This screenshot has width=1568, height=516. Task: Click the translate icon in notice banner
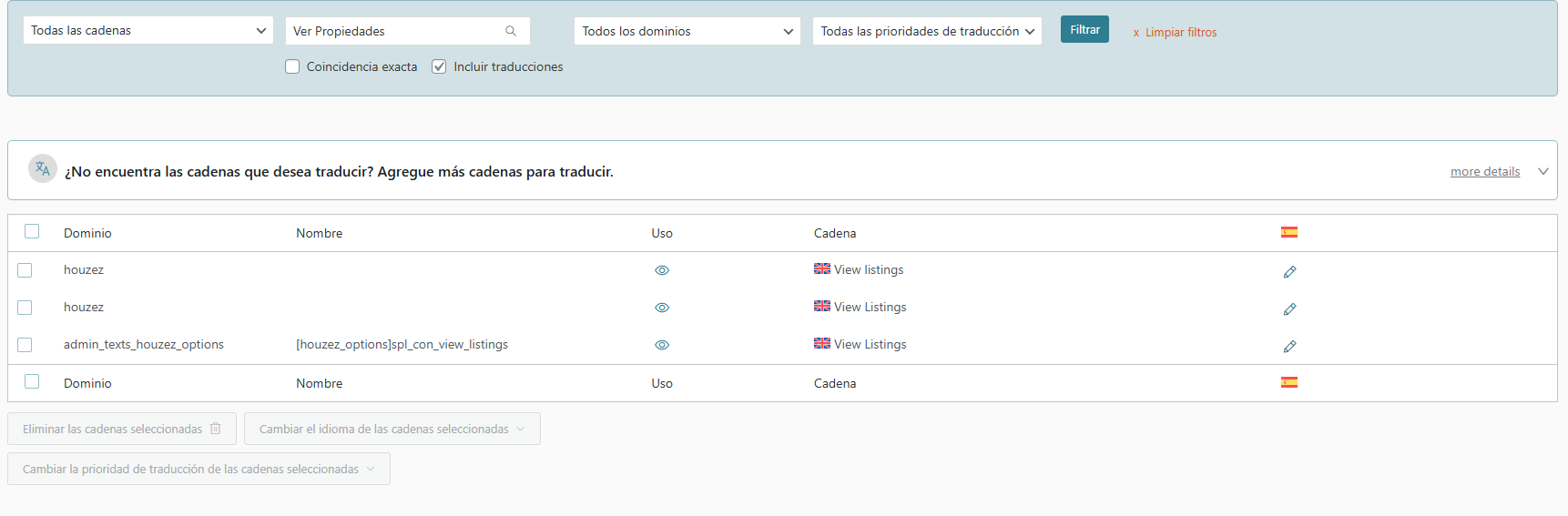(43, 169)
